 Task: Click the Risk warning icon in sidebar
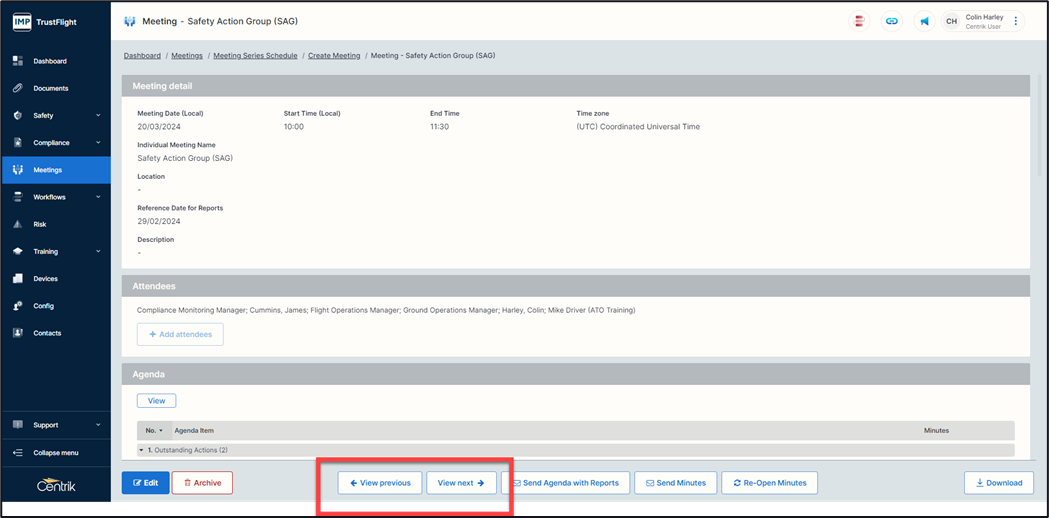18,224
